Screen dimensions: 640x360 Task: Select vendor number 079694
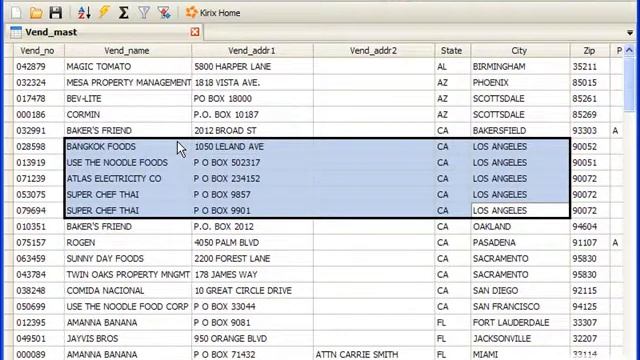tap(38, 211)
